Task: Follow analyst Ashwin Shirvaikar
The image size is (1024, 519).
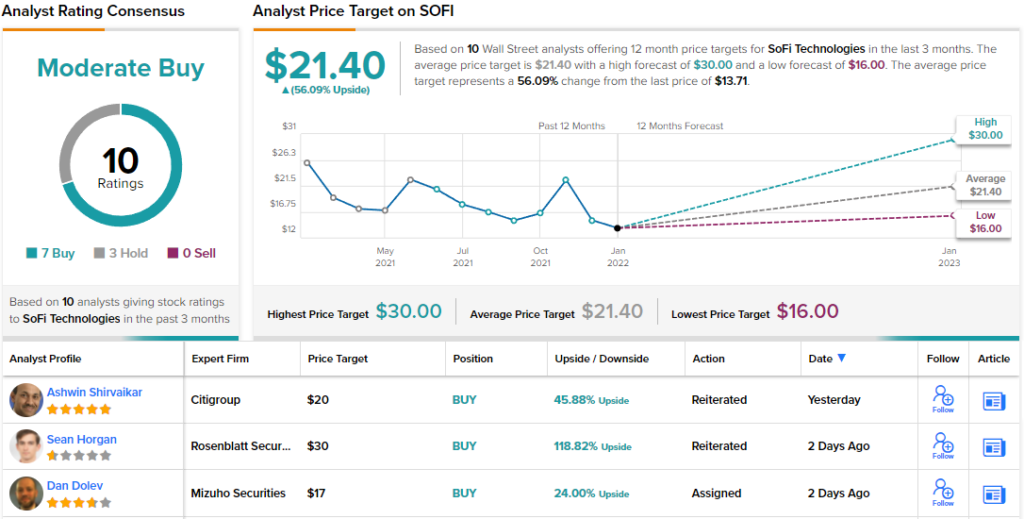Action: (943, 398)
